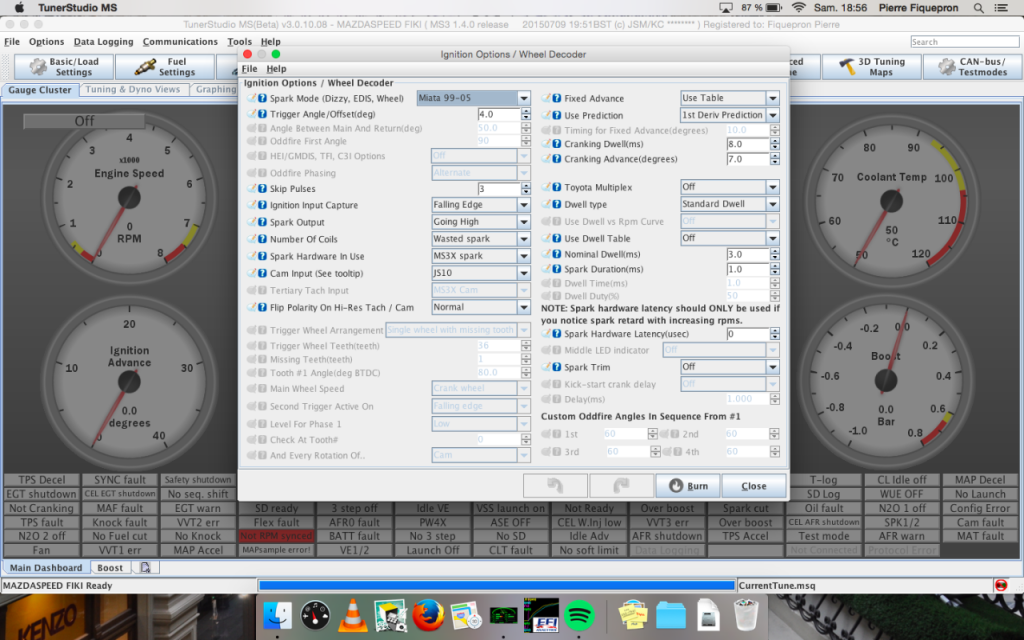Launch EFI Analytics app from the Dock
This screenshot has height=640, width=1024.
click(542, 615)
